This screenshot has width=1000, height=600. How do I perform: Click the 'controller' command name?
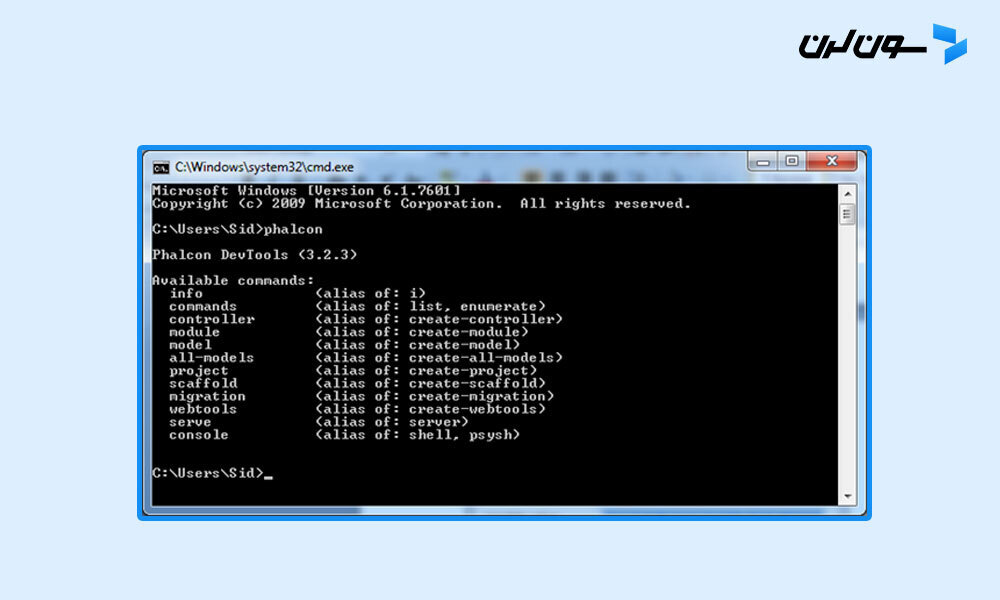click(212, 319)
